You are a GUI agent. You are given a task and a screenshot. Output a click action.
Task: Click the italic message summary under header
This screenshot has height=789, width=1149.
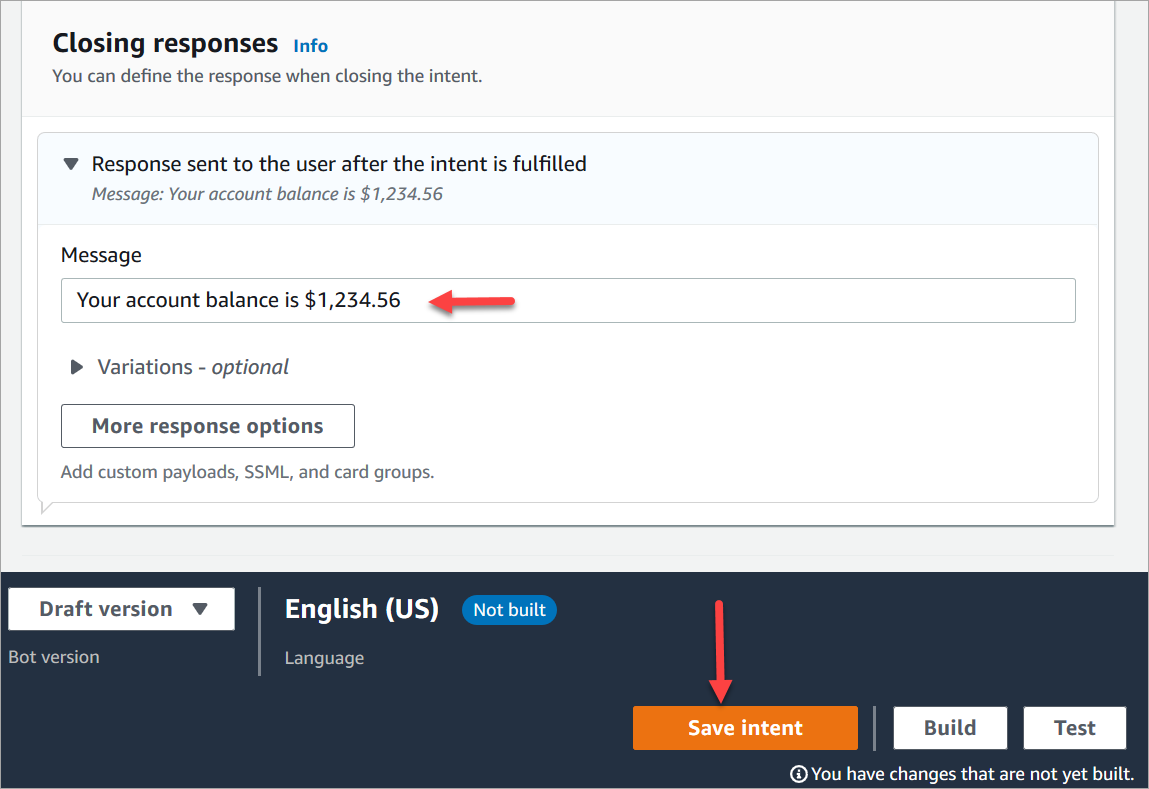tap(267, 194)
